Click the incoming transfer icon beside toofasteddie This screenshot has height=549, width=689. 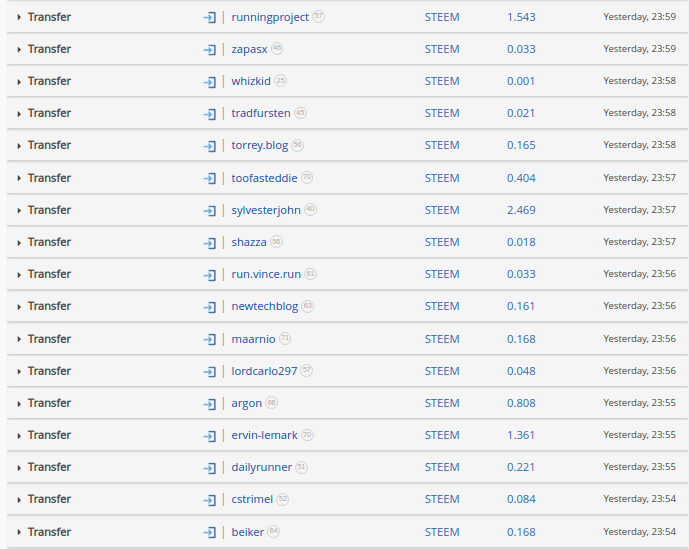[210, 178]
